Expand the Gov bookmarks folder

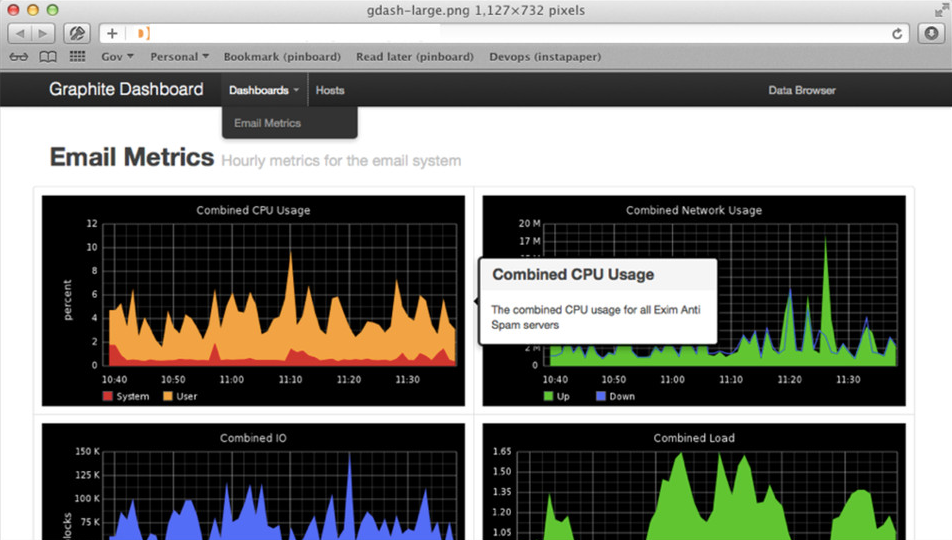tap(117, 56)
